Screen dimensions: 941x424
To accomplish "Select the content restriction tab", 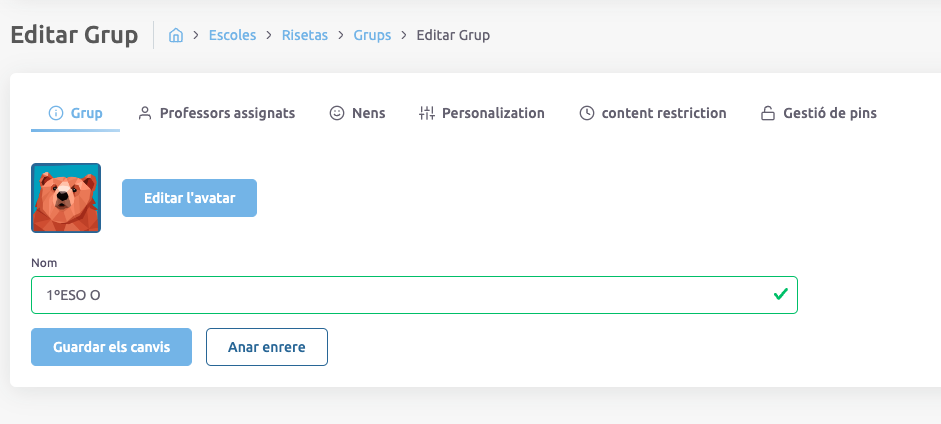I will tap(663, 113).
